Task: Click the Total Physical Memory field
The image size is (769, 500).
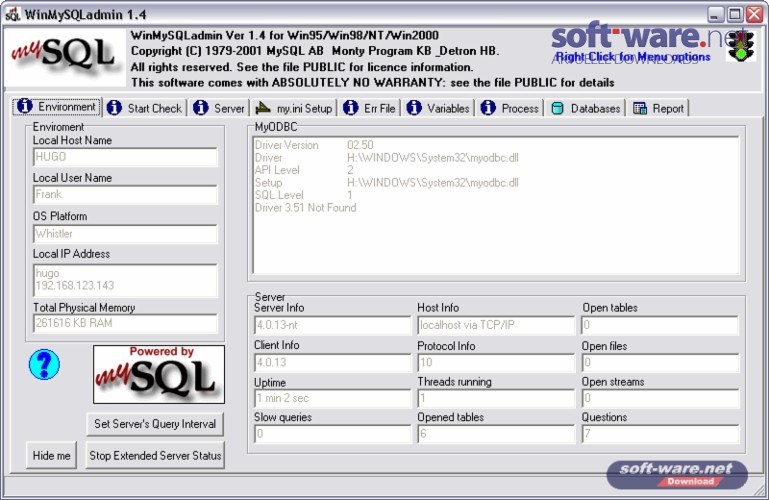Action: pyautogui.click(x=125, y=324)
